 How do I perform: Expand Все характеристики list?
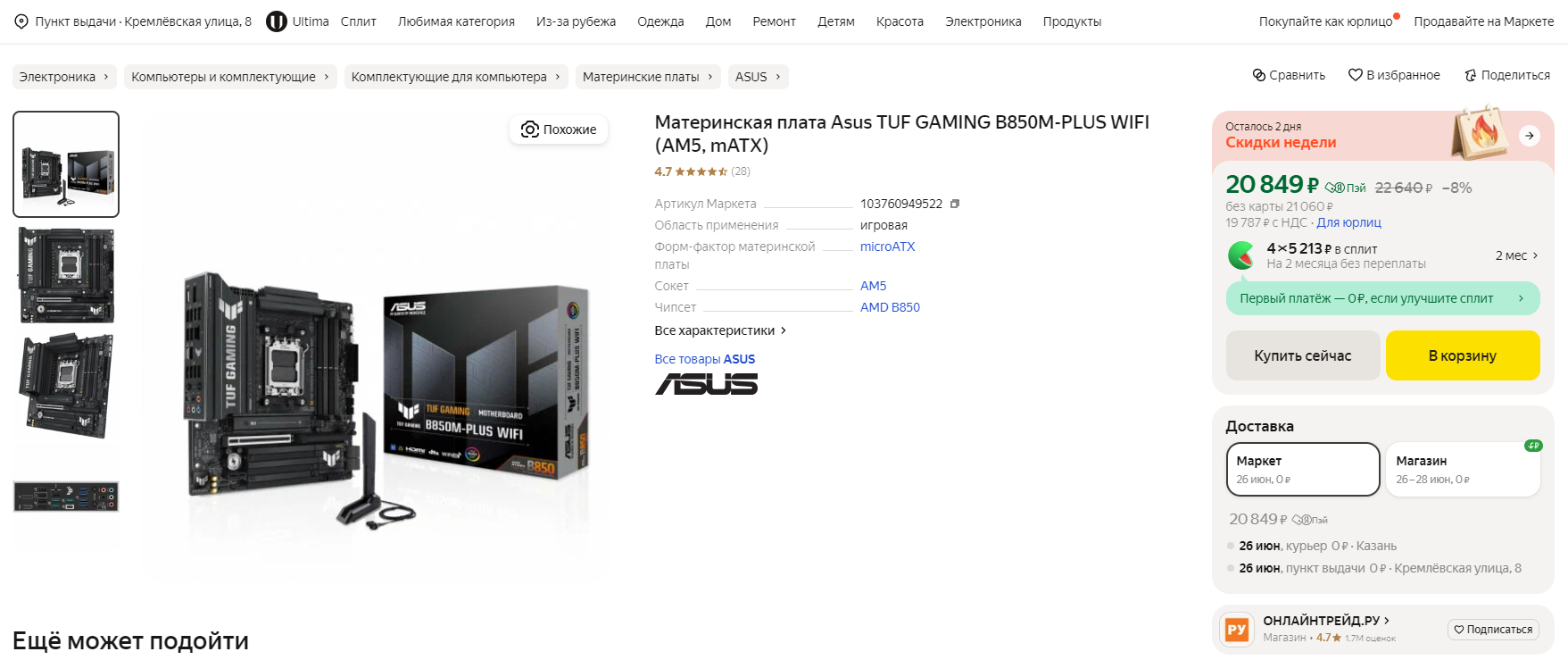tap(720, 330)
